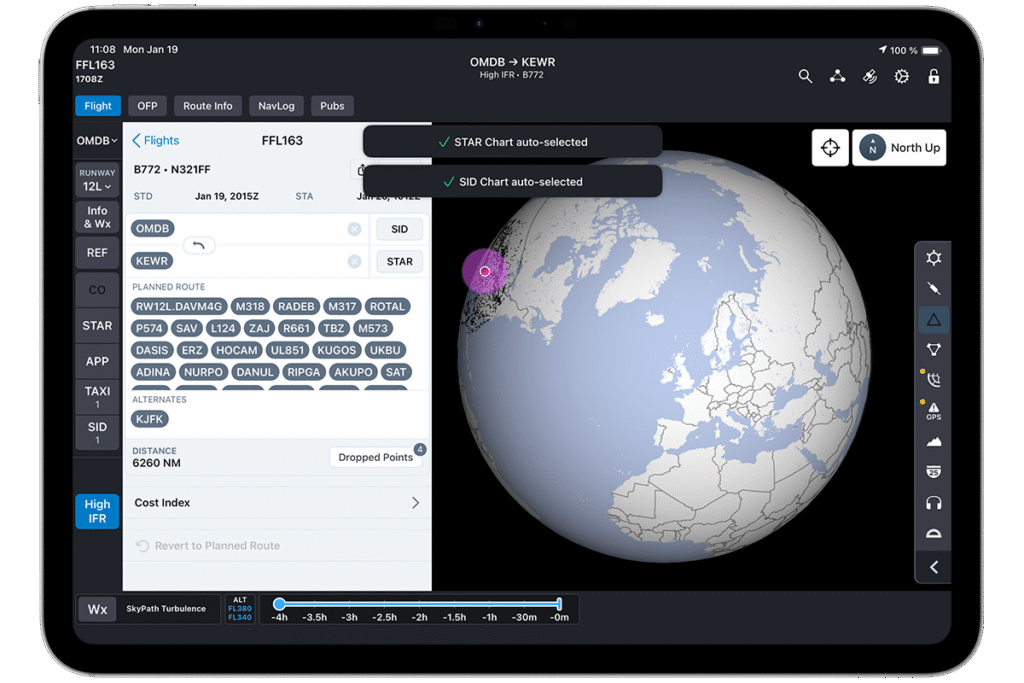Toggle the High IFR chart mode
The height and width of the screenshot is (683, 1024).
pos(97,511)
